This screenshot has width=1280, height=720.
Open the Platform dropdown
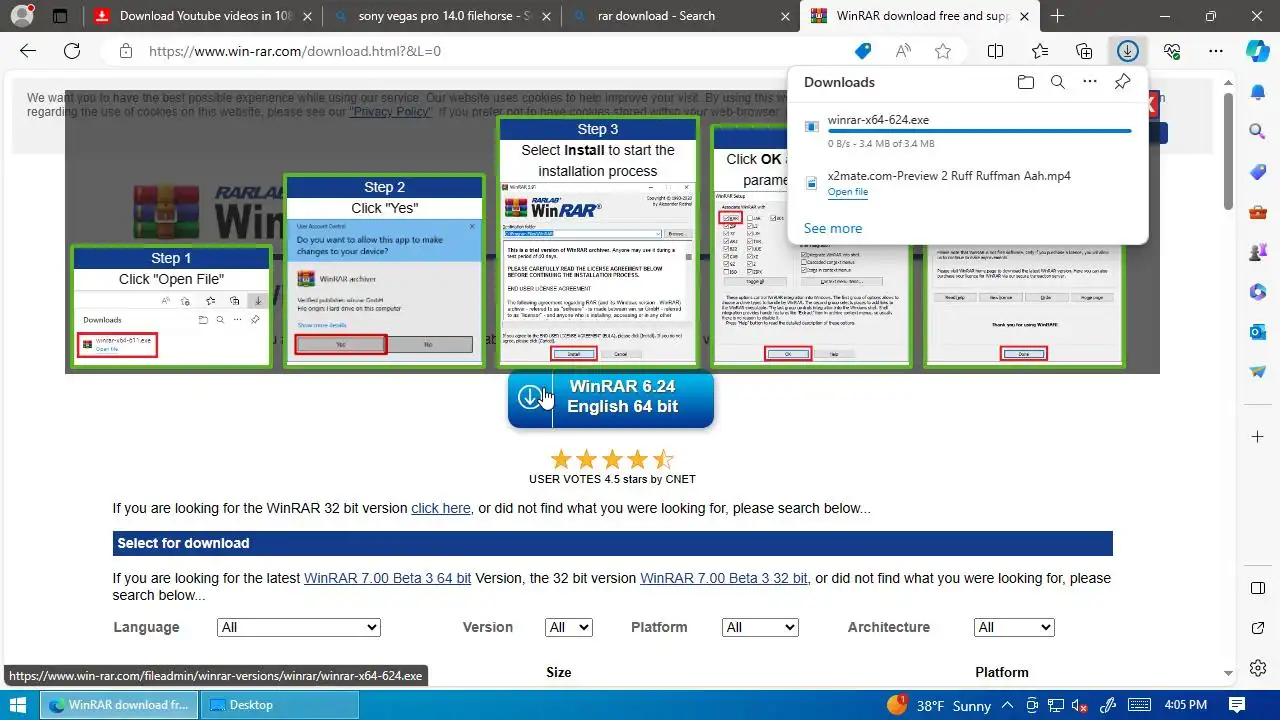pyautogui.click(x=760, y=627)
